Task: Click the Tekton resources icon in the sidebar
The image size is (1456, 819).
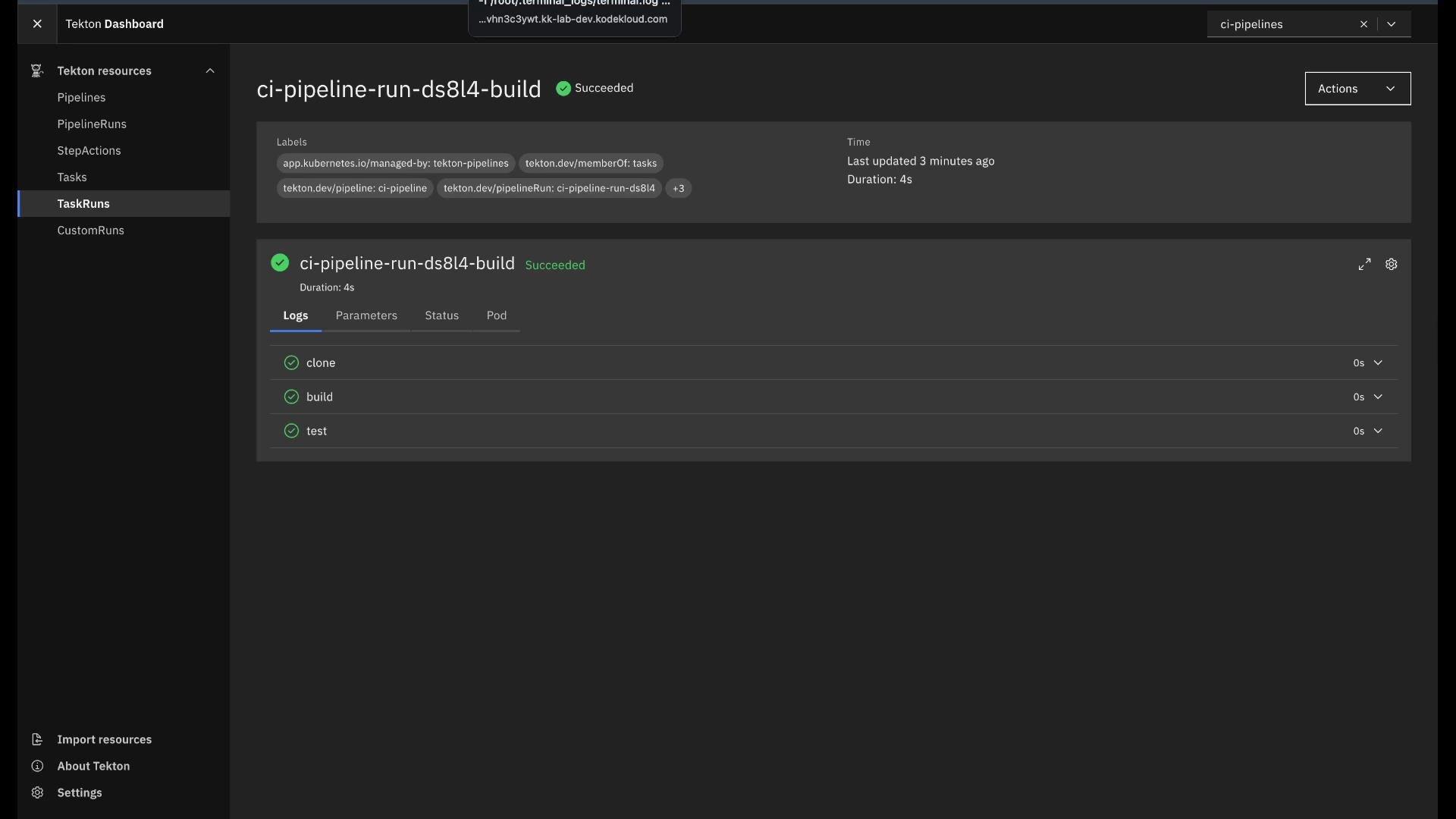Action: [36, 71]
